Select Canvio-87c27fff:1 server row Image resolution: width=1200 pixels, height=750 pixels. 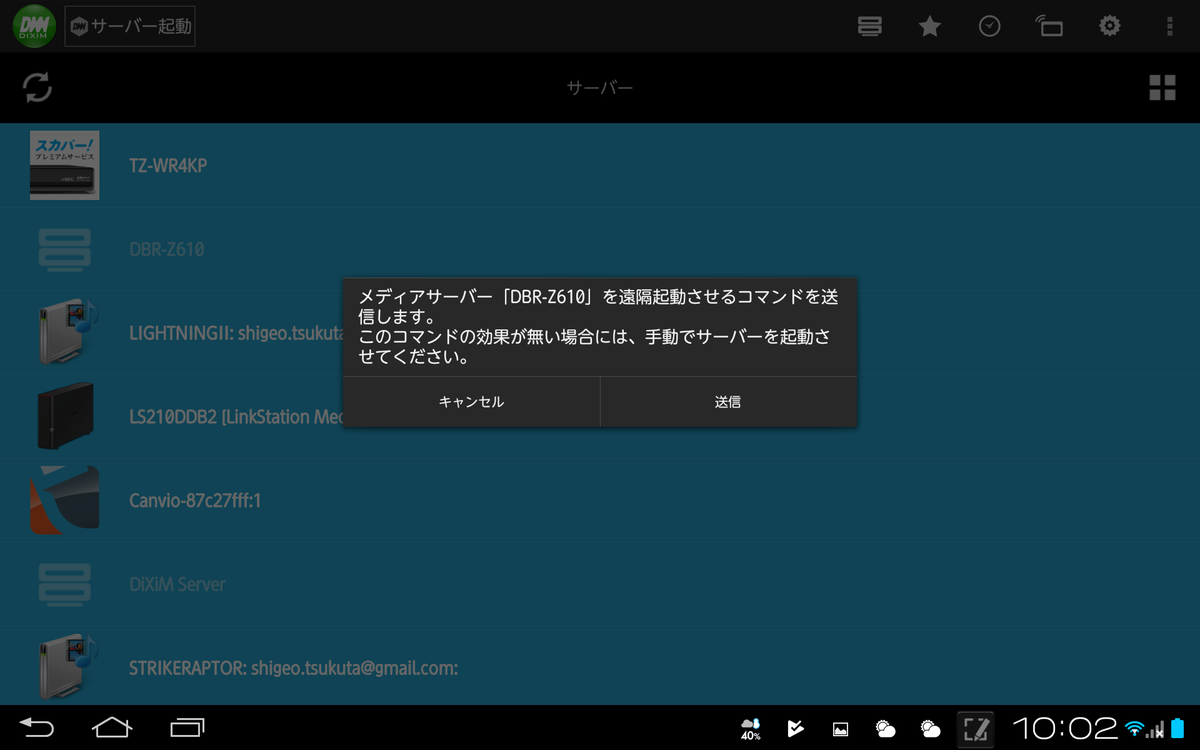point(600,500)
